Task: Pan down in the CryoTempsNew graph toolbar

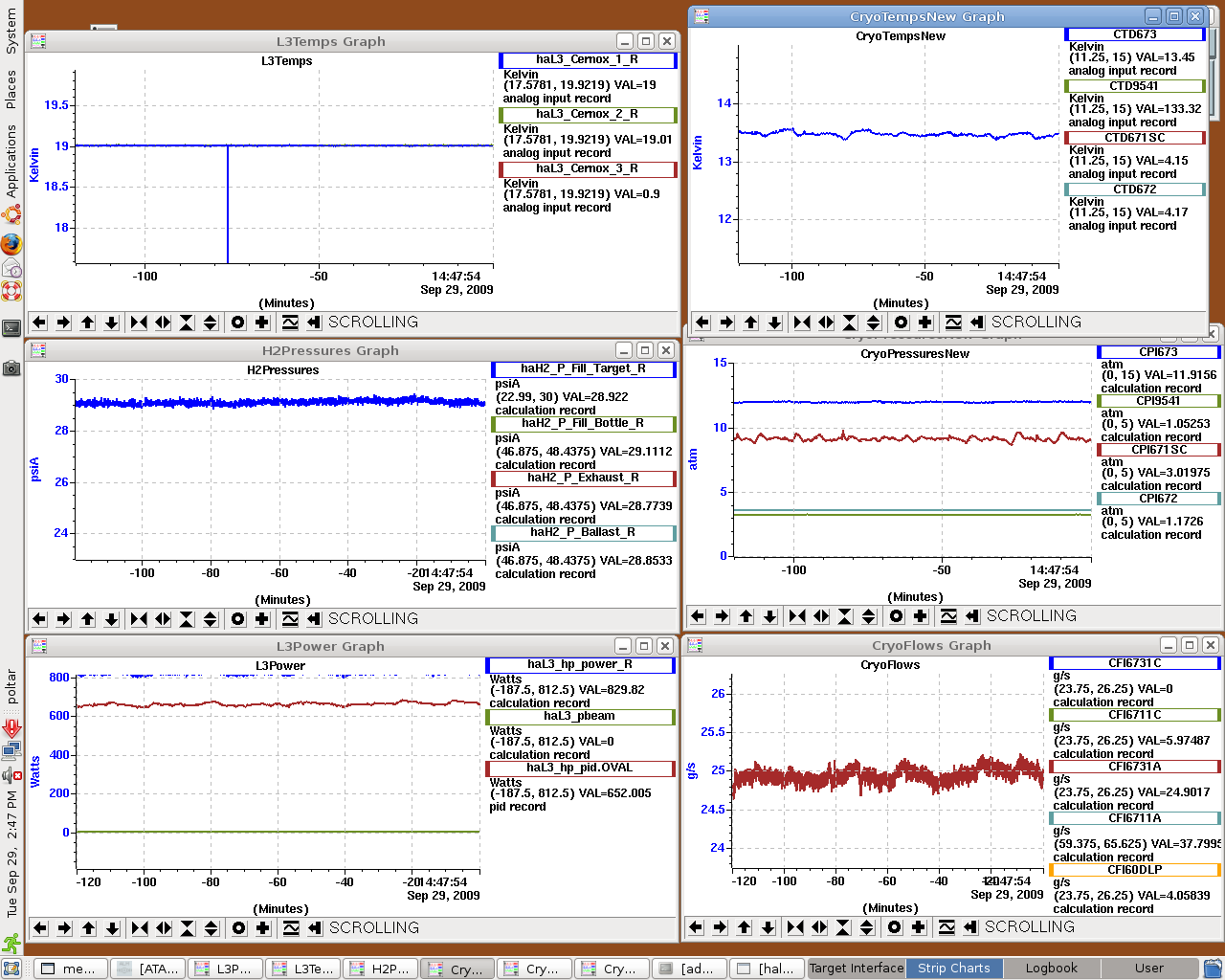Action: (775, 323)
